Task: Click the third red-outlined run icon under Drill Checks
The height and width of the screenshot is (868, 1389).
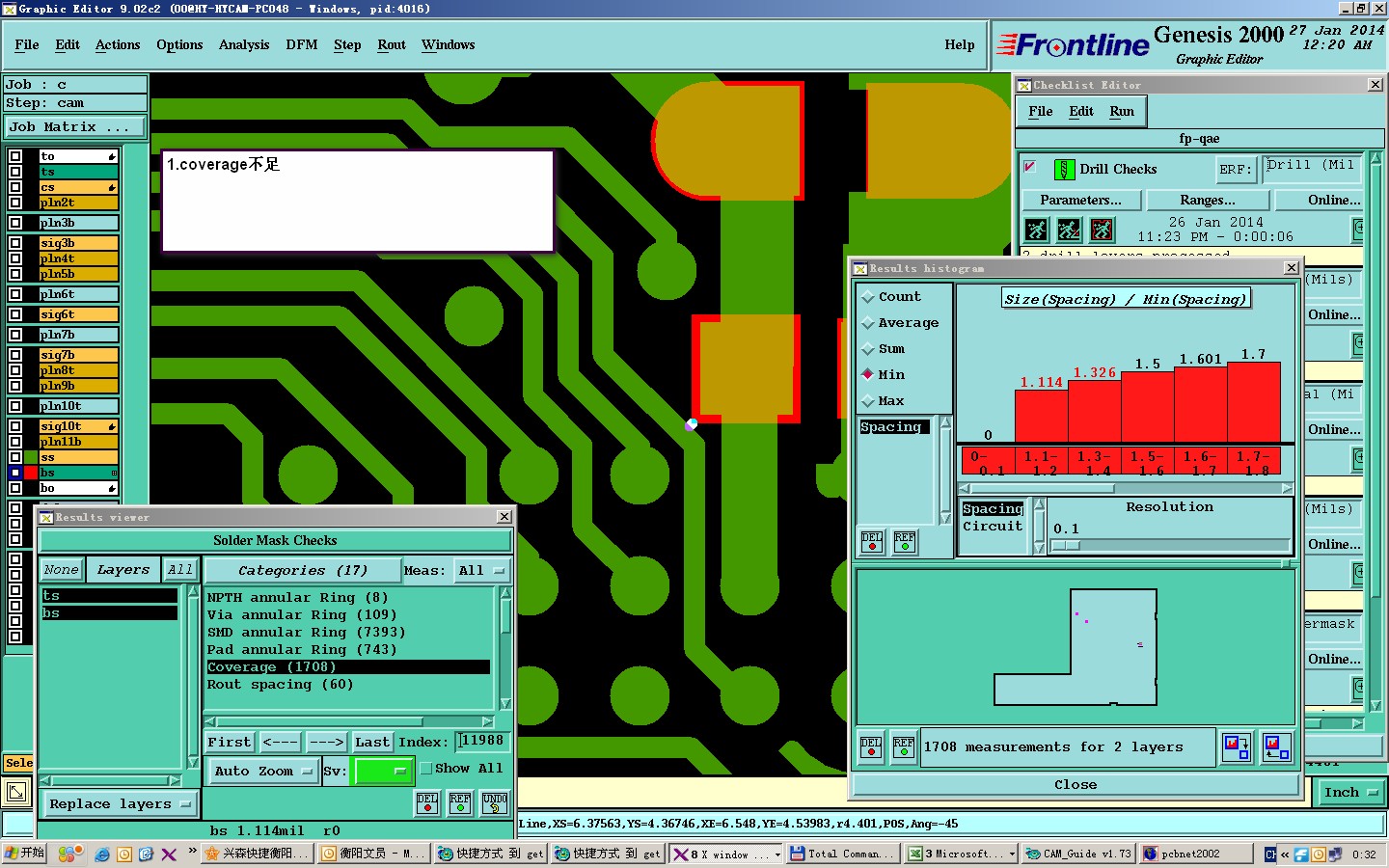Action: (1102, 230)
